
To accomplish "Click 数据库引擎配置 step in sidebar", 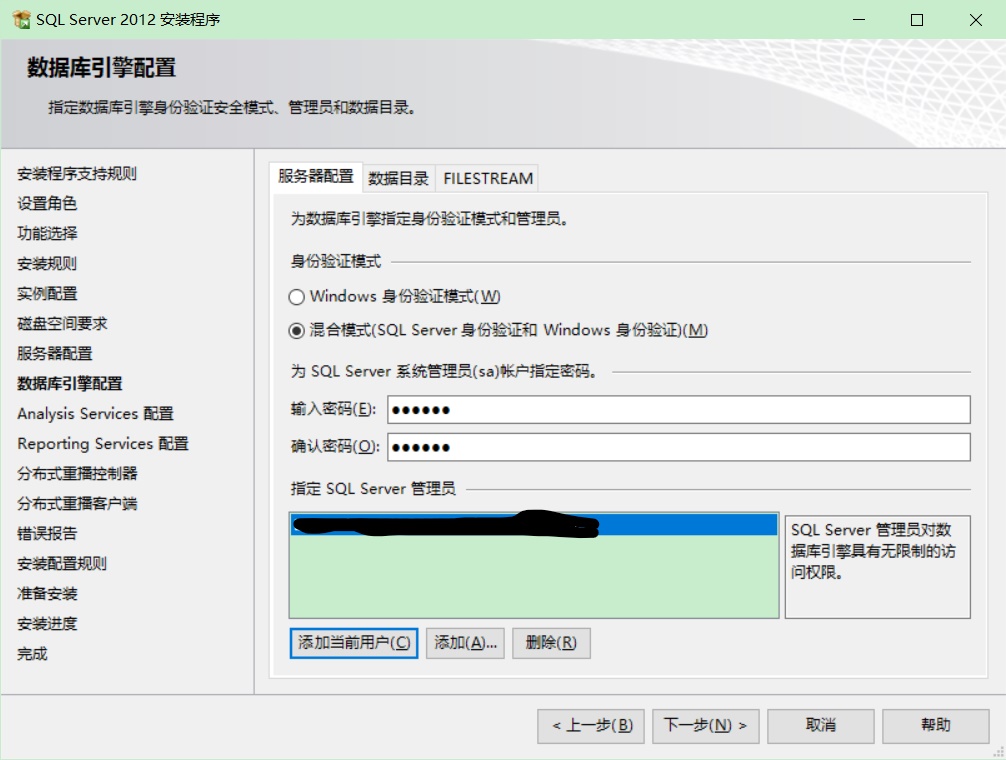I will tap(69, 384).
